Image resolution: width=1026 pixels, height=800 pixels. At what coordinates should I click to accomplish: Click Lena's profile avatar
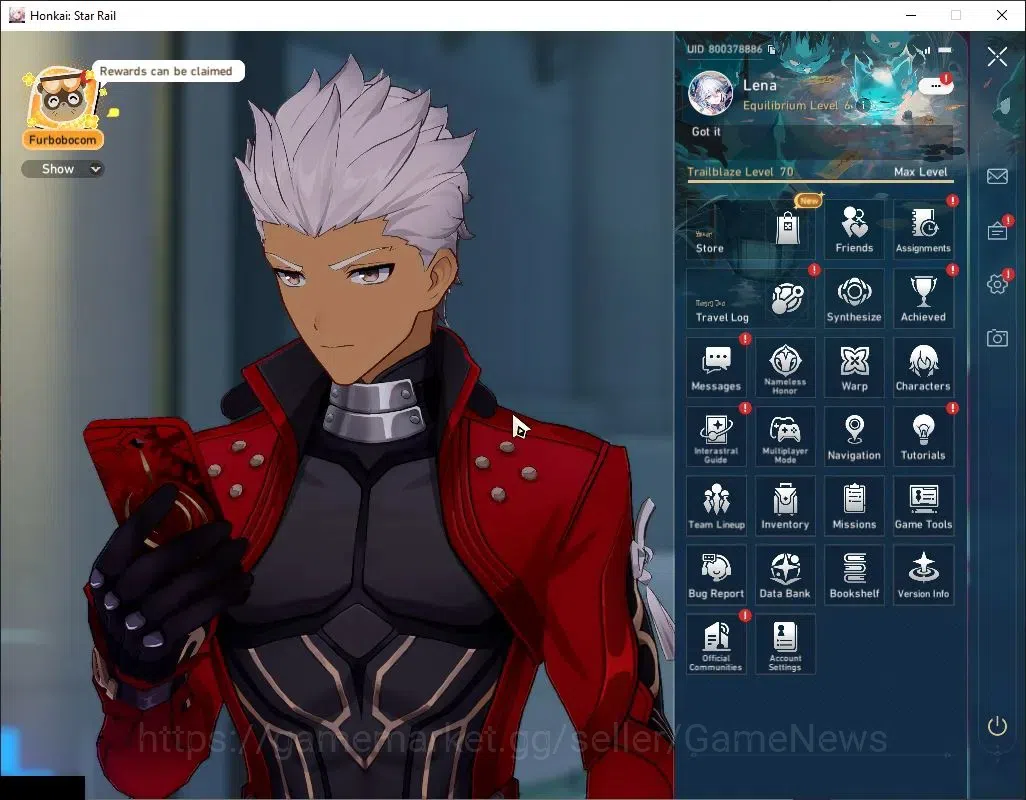tap(710, 93)
